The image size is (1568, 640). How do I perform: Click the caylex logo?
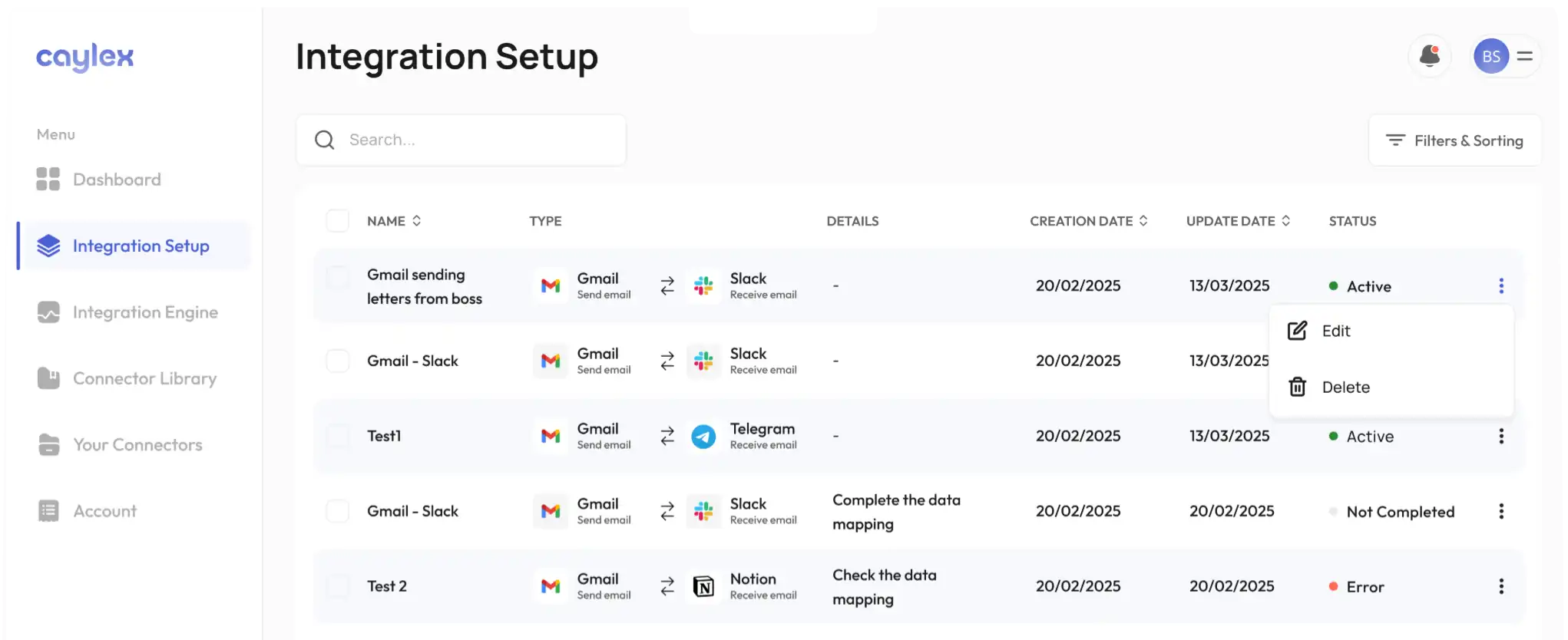click(x=84, y=57)
